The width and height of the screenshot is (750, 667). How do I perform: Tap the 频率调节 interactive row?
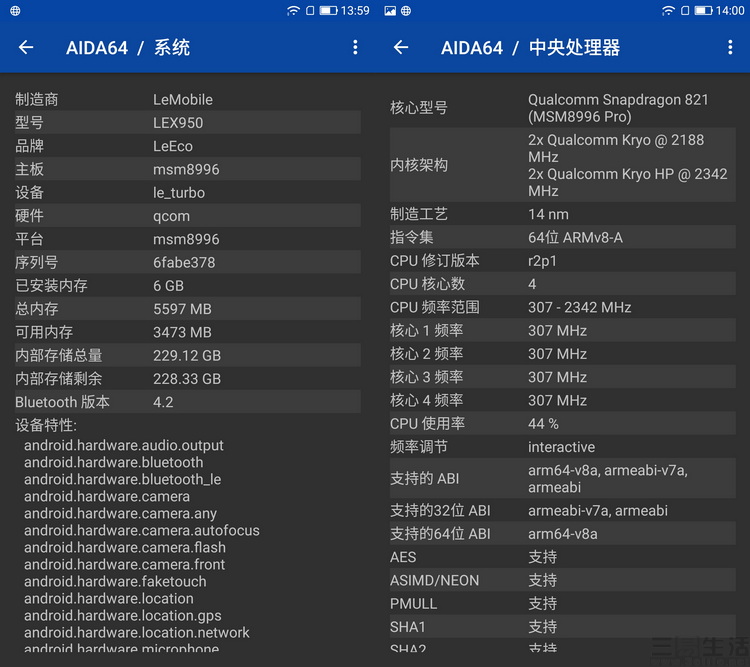pyautogui.click(x=561, y=447)
